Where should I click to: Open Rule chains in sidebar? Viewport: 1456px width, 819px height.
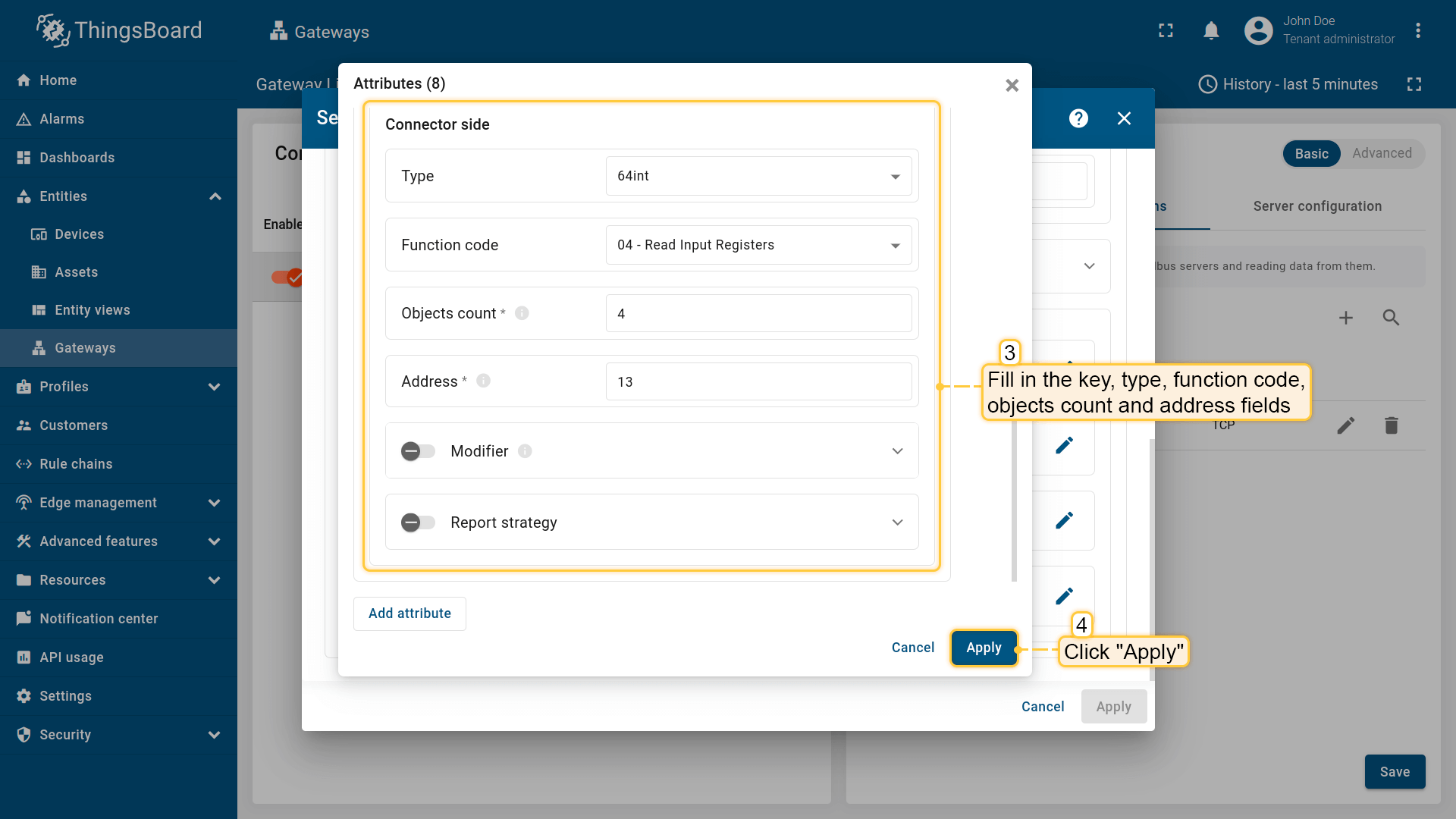pyautogui.click(x=76, y=464)
